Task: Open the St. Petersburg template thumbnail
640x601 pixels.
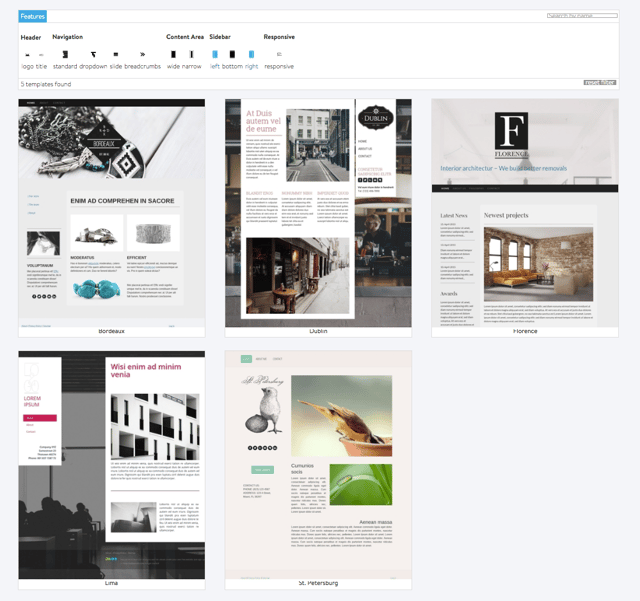Action: pyautogui.click(x=318, y=464)
